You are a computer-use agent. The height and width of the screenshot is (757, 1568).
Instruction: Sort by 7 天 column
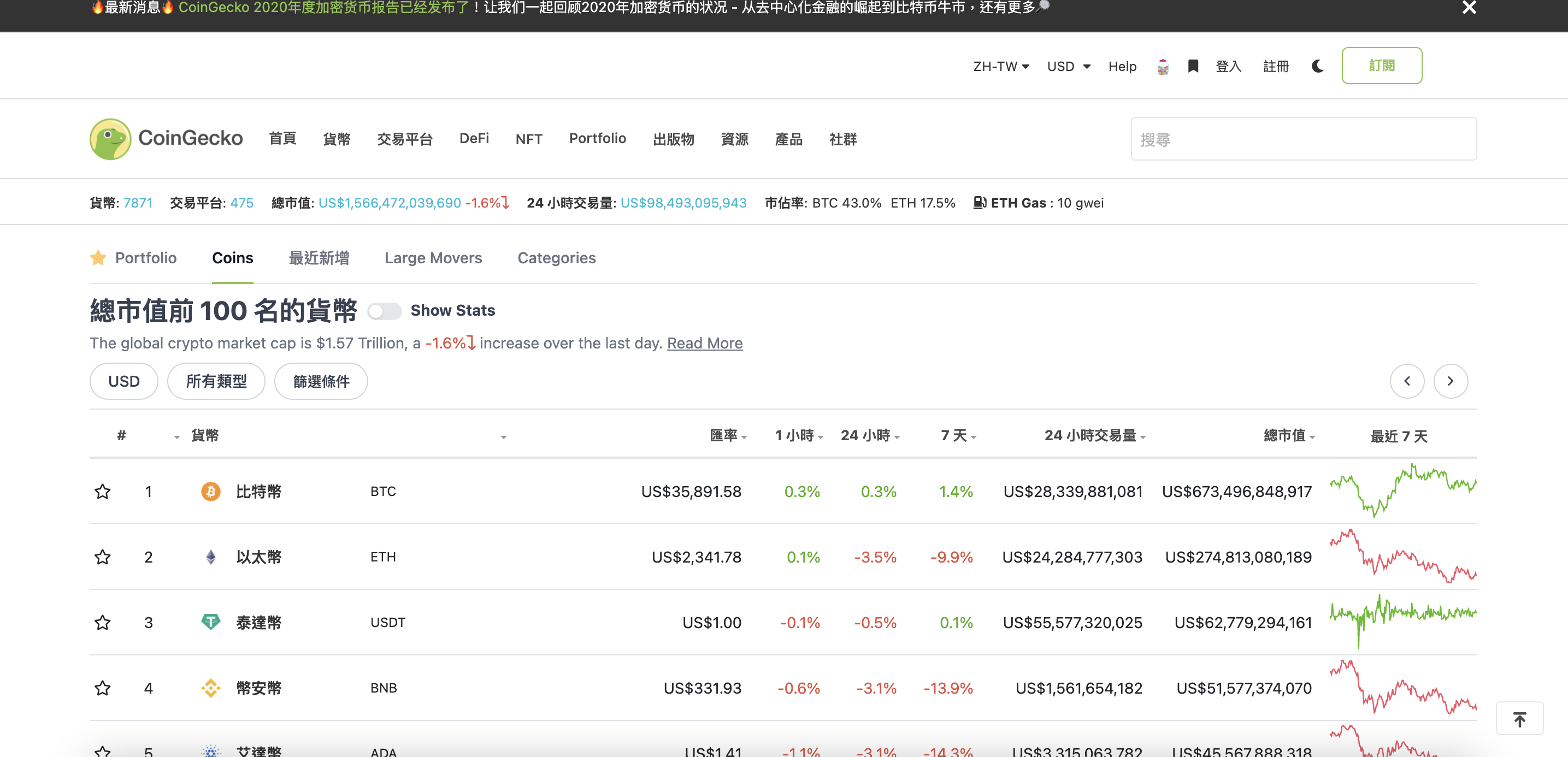point(958,436)
